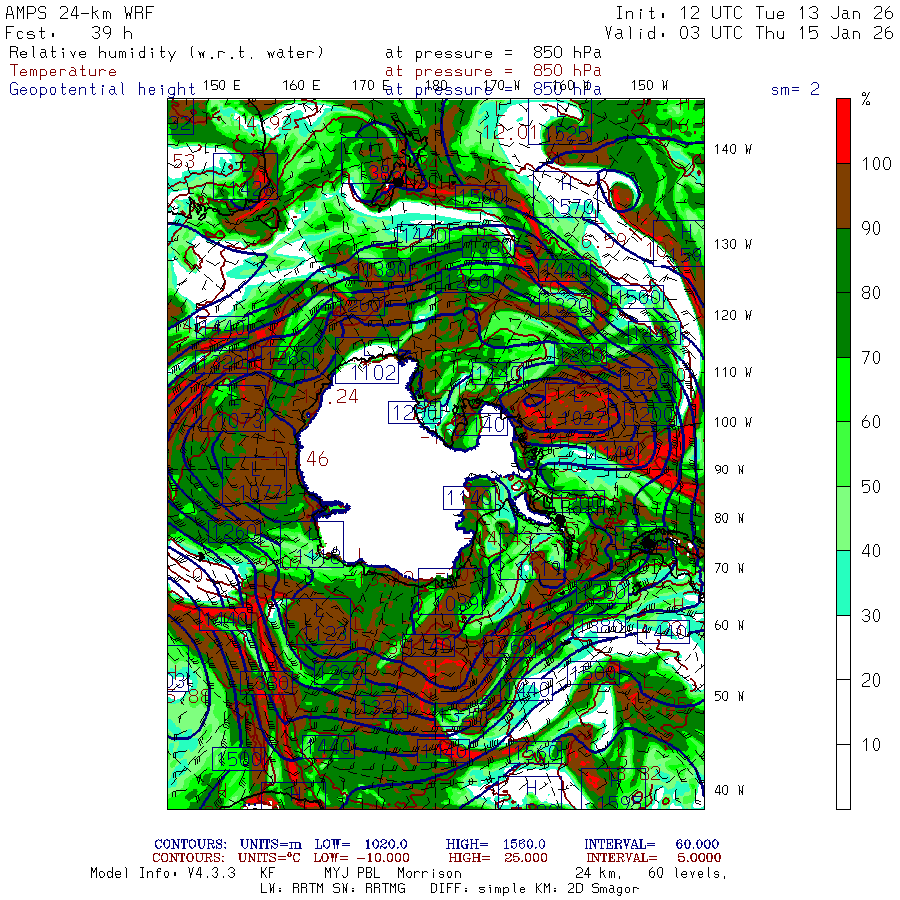Click the 'LOW= 1020.0' footer value
This screenshot has height=900, width=900.
tap(360, 844)
